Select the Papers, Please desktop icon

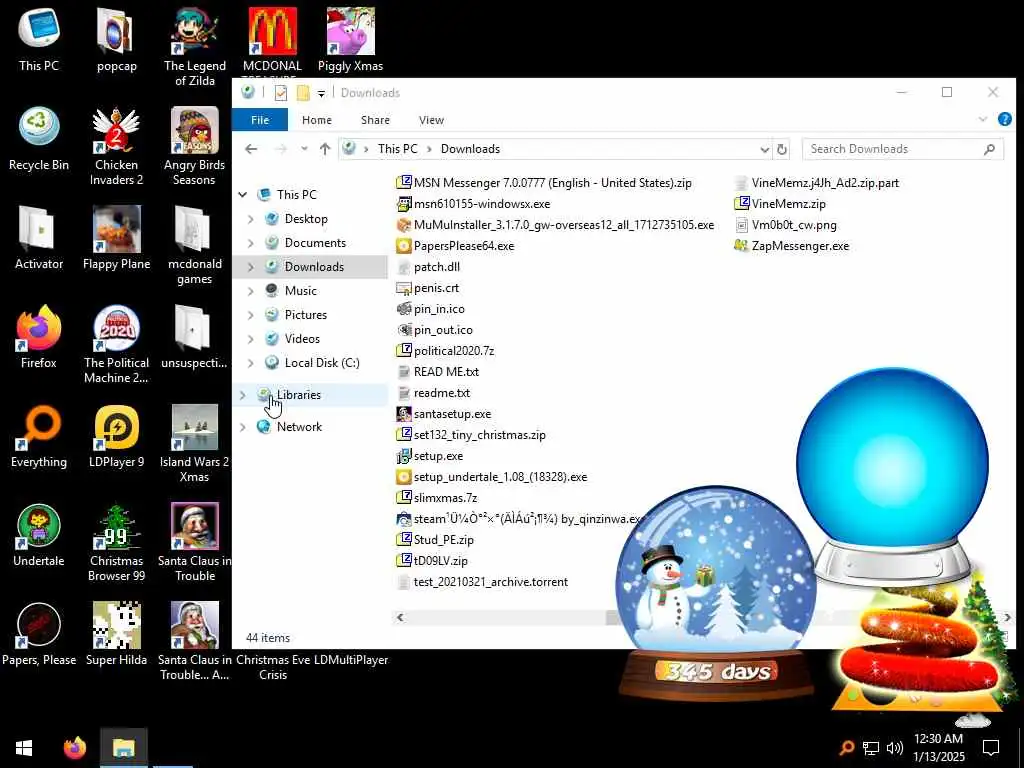(x=39, y=633)
